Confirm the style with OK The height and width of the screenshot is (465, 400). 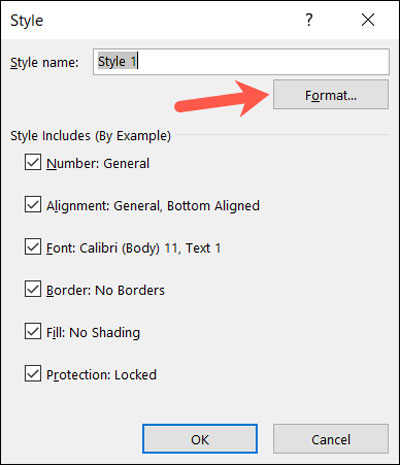[200, 439]
